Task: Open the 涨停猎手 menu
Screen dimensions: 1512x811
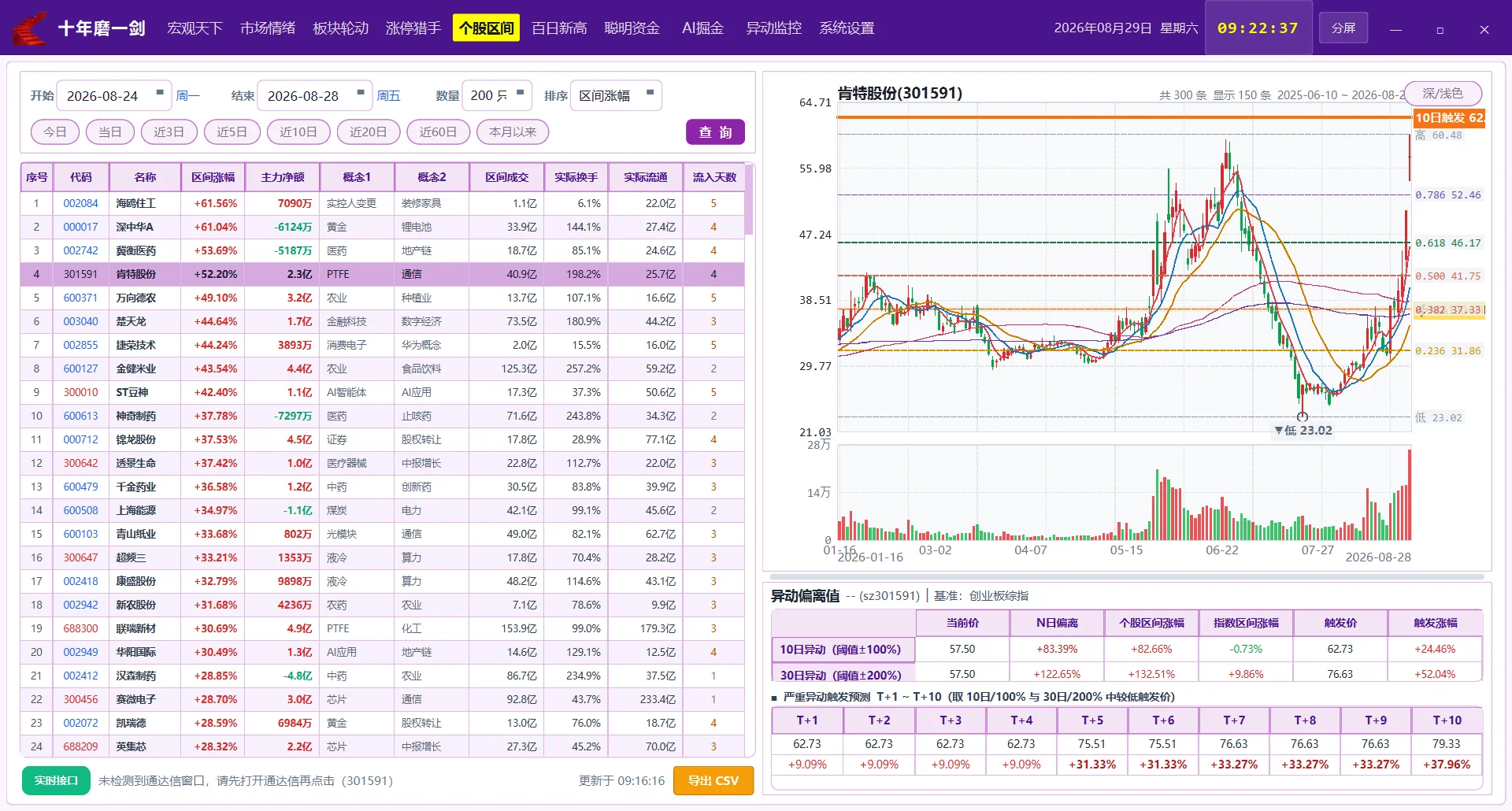Action: pyautogui.click(x=413, y=28)
